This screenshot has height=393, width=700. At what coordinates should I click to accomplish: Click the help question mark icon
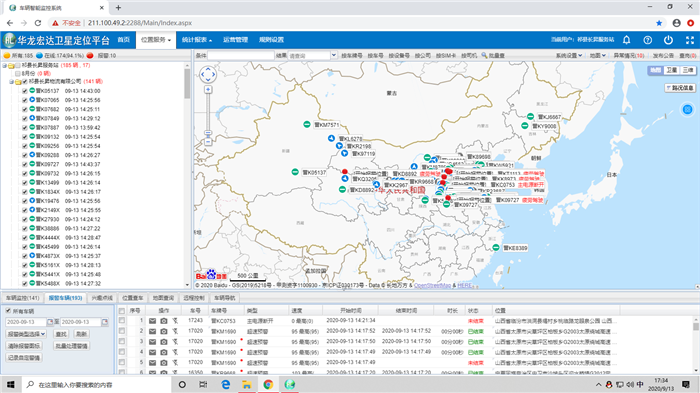click(647, 40)
